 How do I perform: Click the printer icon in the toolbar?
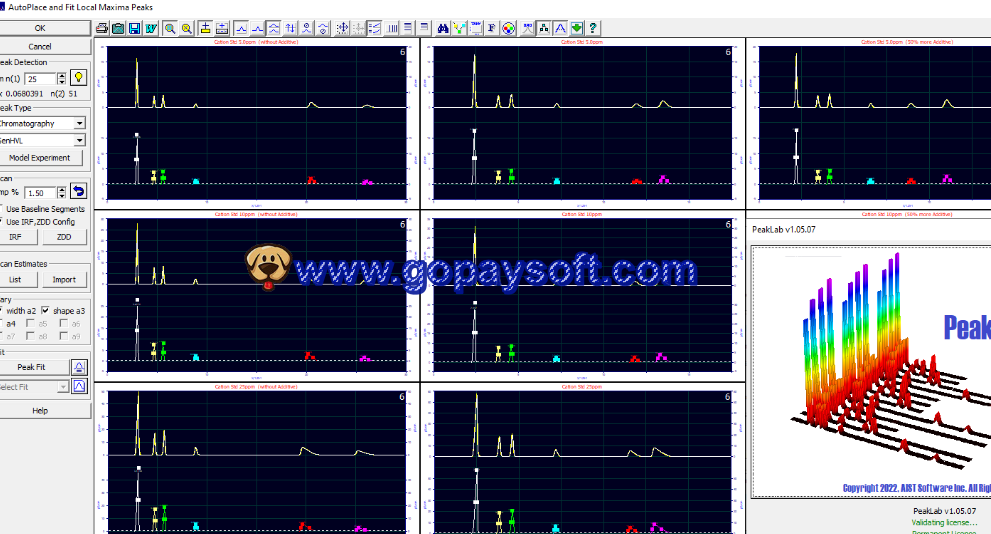(x=102, y=28)
